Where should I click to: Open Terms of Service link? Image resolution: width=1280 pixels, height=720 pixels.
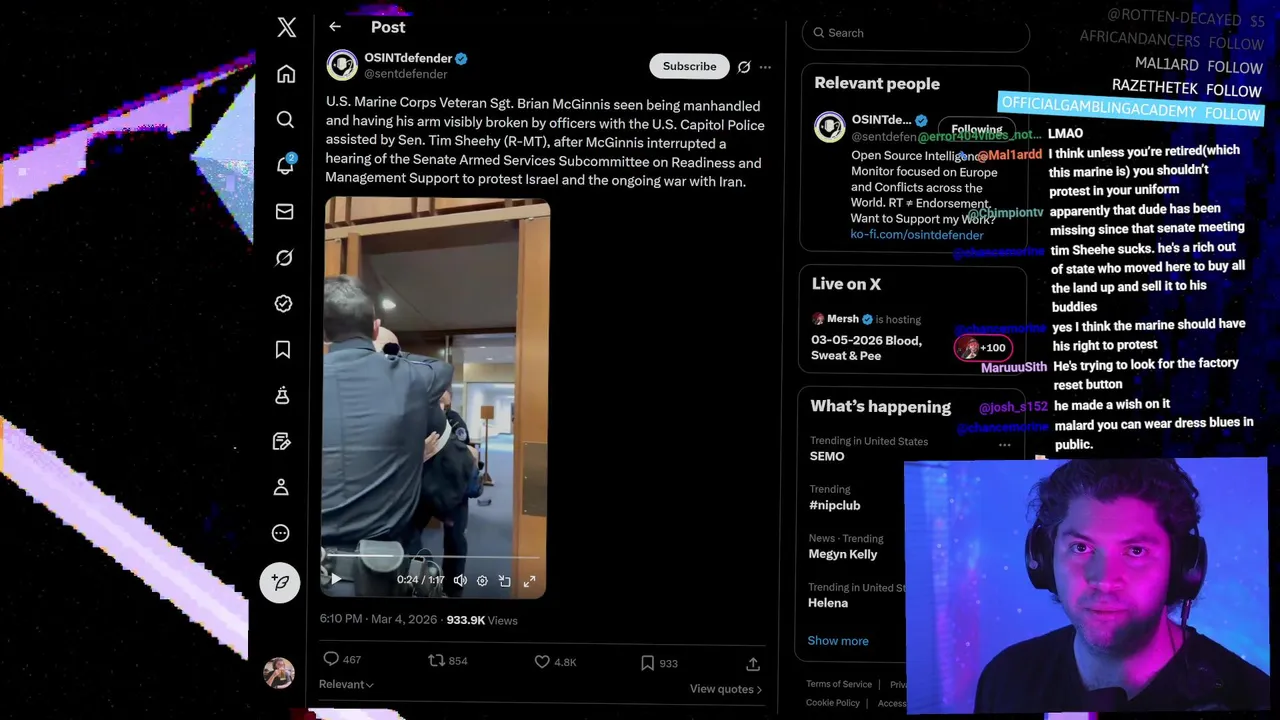pyautogui.click(x=839, y=684)
